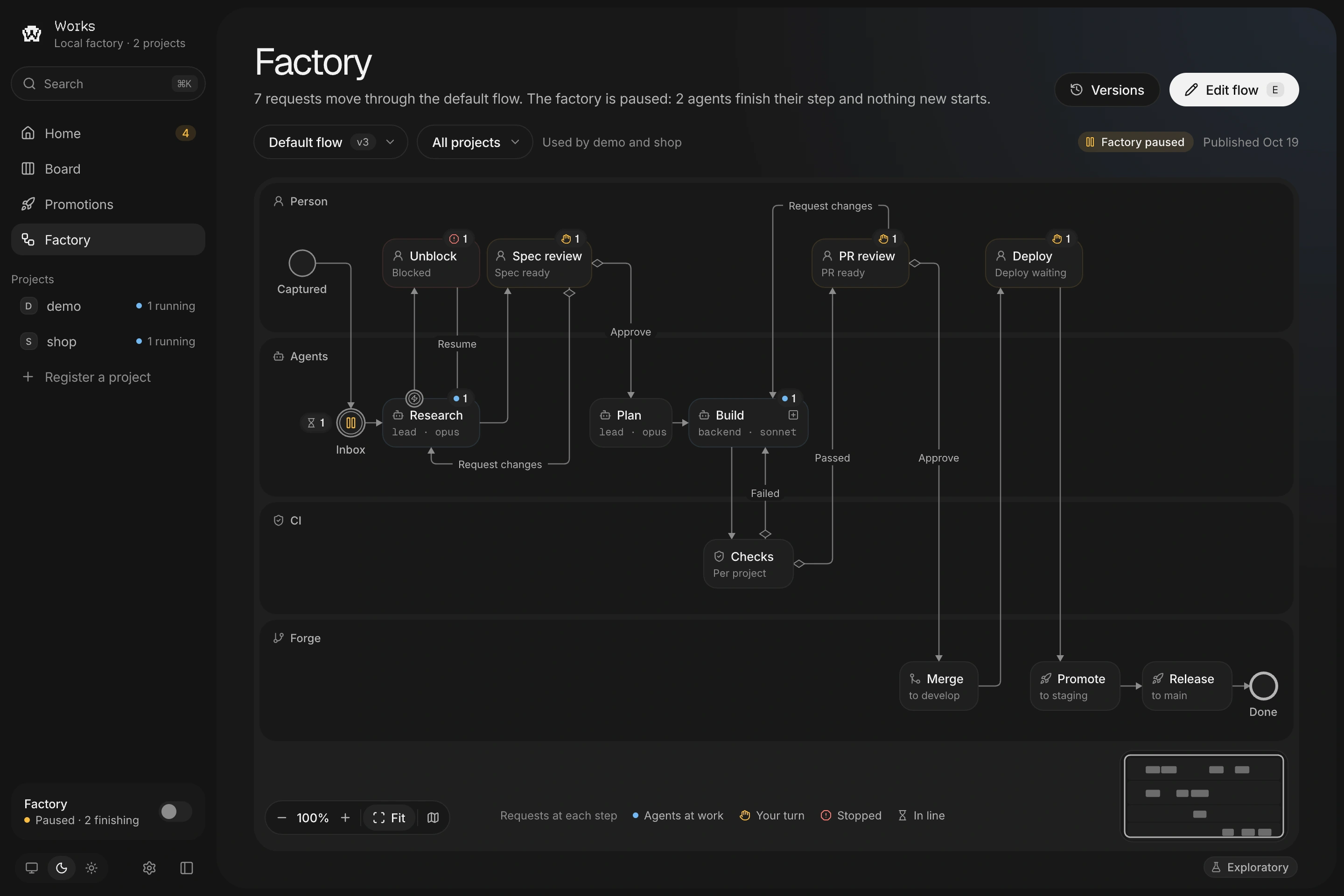Click the Fit view button

click(x=389, y=818)
